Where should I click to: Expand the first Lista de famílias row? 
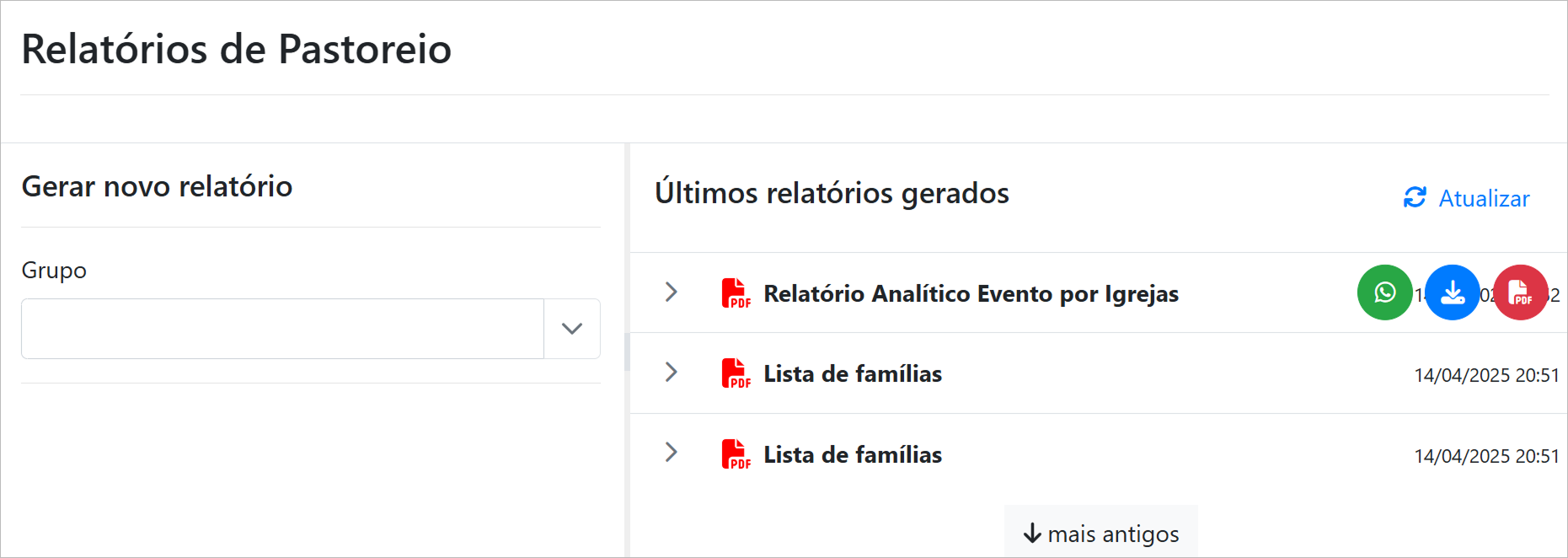(x=671, y=373)
